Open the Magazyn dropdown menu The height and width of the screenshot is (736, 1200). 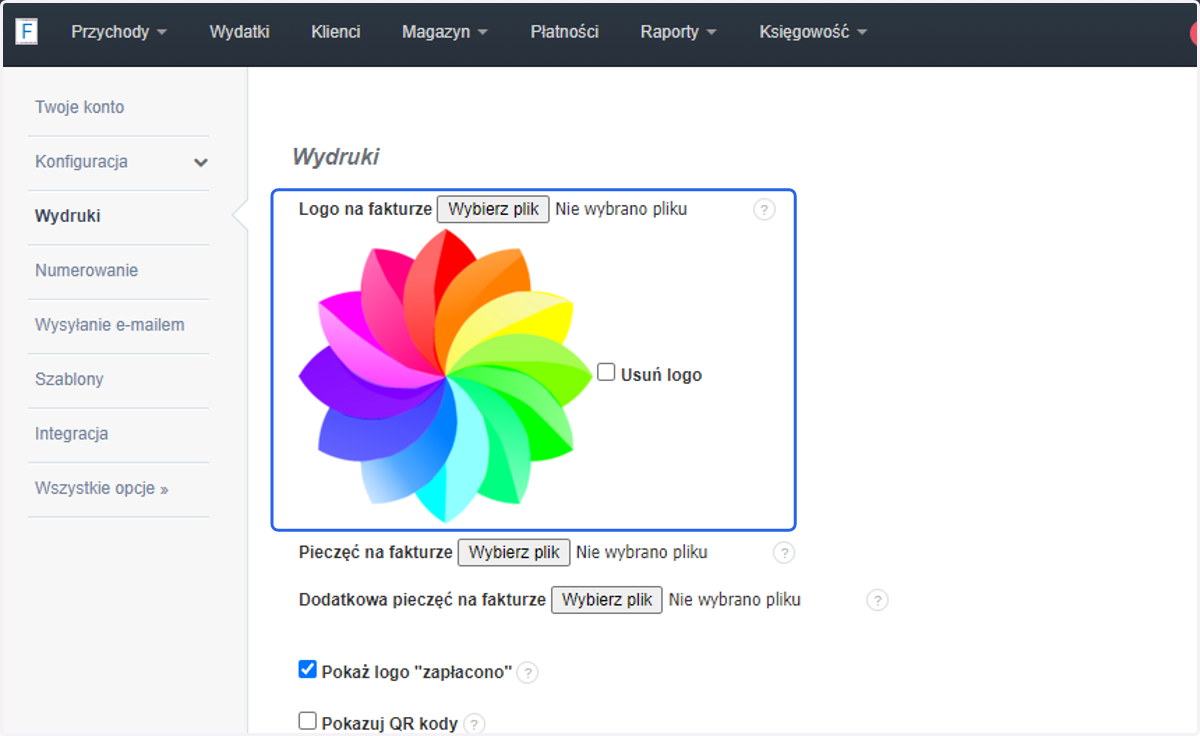pos(444,32)
